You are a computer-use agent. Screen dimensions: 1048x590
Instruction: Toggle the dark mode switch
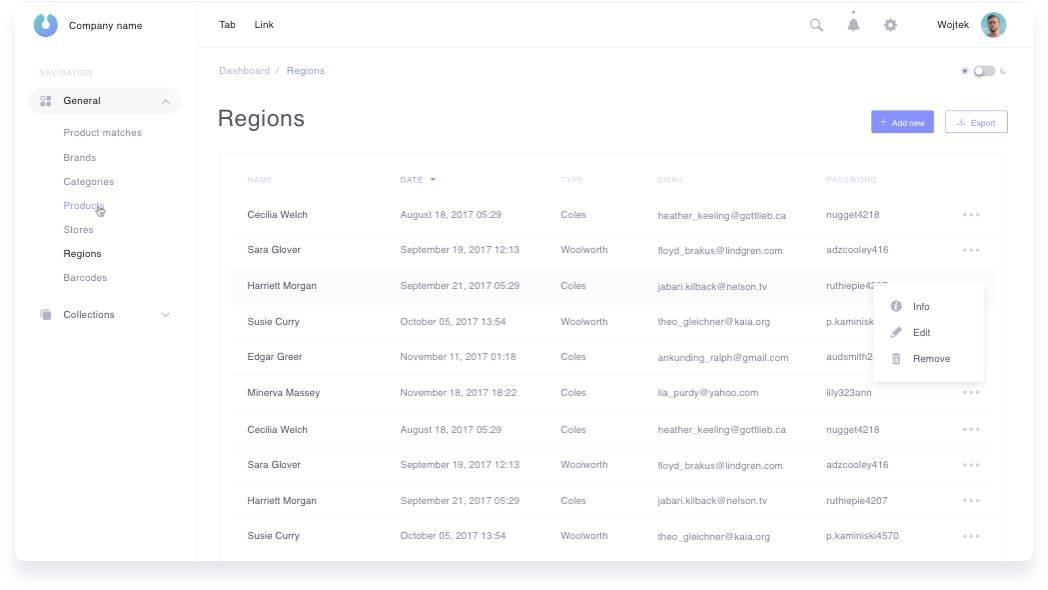click(x=984, y=71)
